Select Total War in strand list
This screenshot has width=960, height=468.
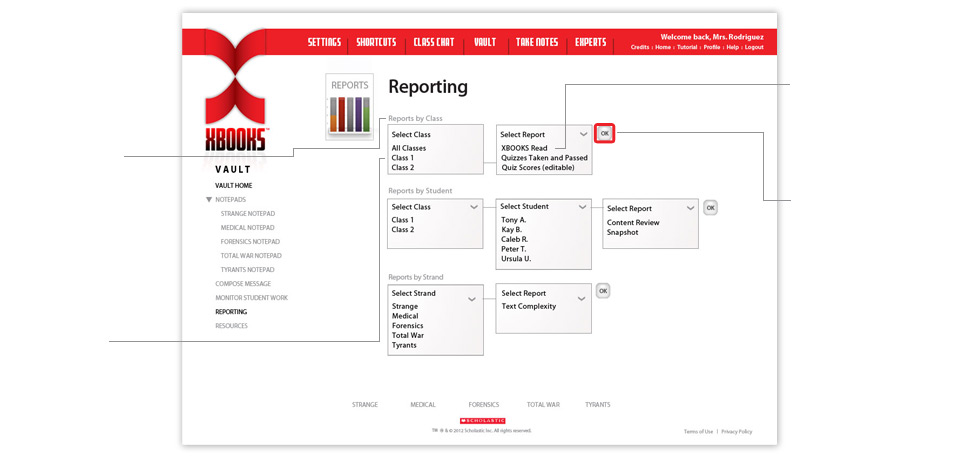click(x=407, y=335)
